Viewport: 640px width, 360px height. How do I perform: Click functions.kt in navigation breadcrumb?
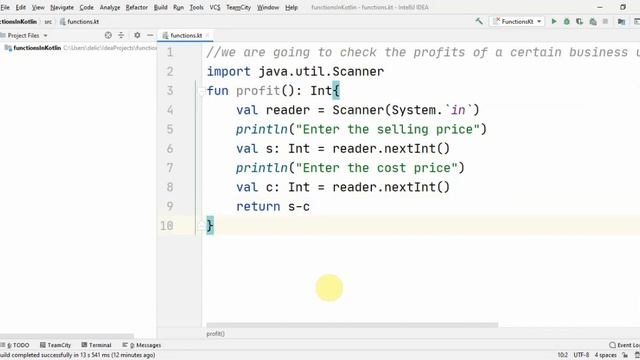(79, 22)
